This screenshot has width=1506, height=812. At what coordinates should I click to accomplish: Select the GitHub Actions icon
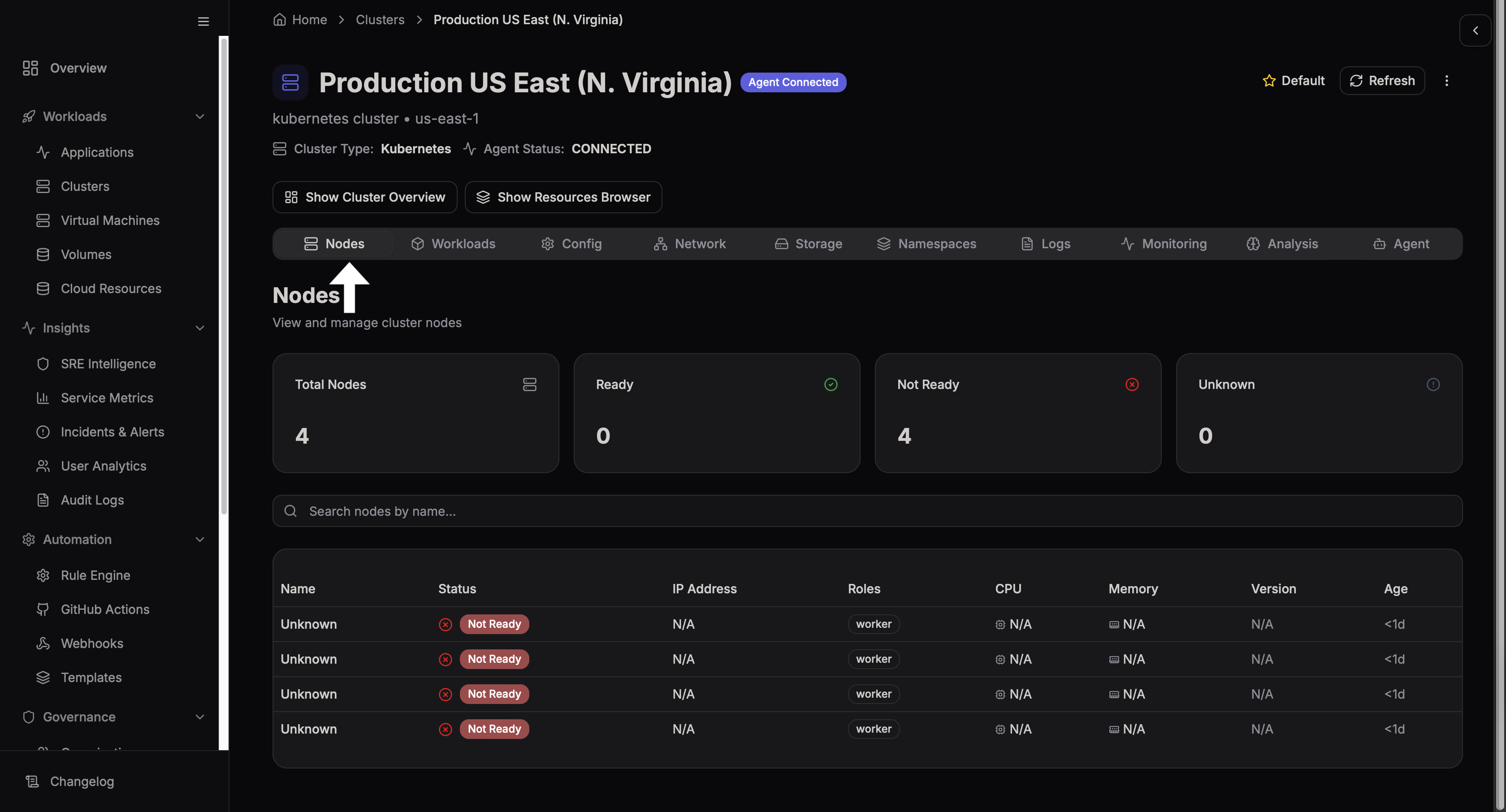coord(43,609)
